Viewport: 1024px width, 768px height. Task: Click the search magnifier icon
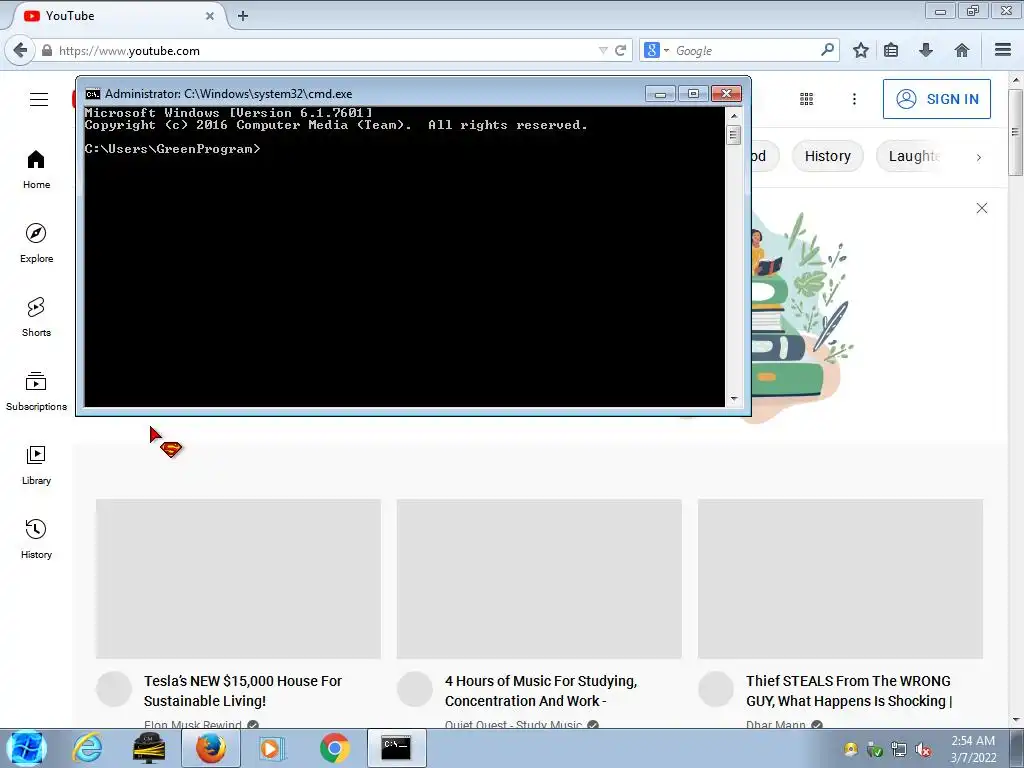(827, 50)
